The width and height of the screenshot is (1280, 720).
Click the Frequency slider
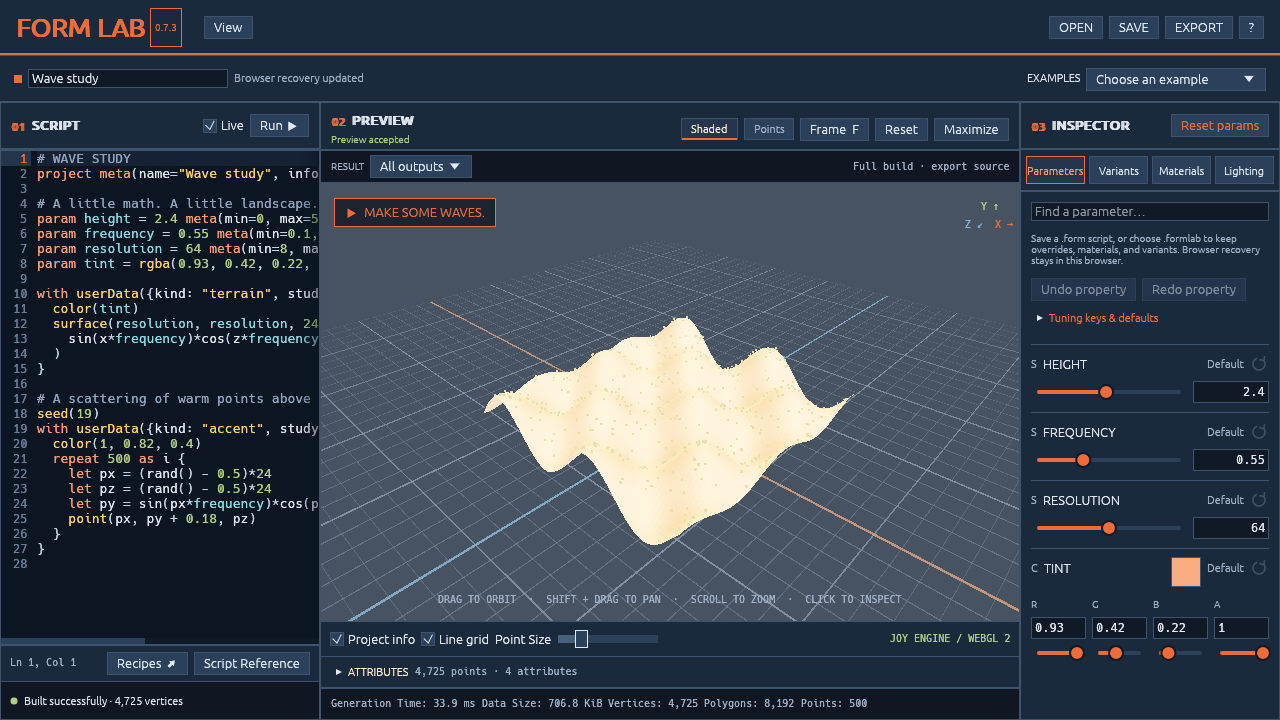click(x=1108, y=460)
